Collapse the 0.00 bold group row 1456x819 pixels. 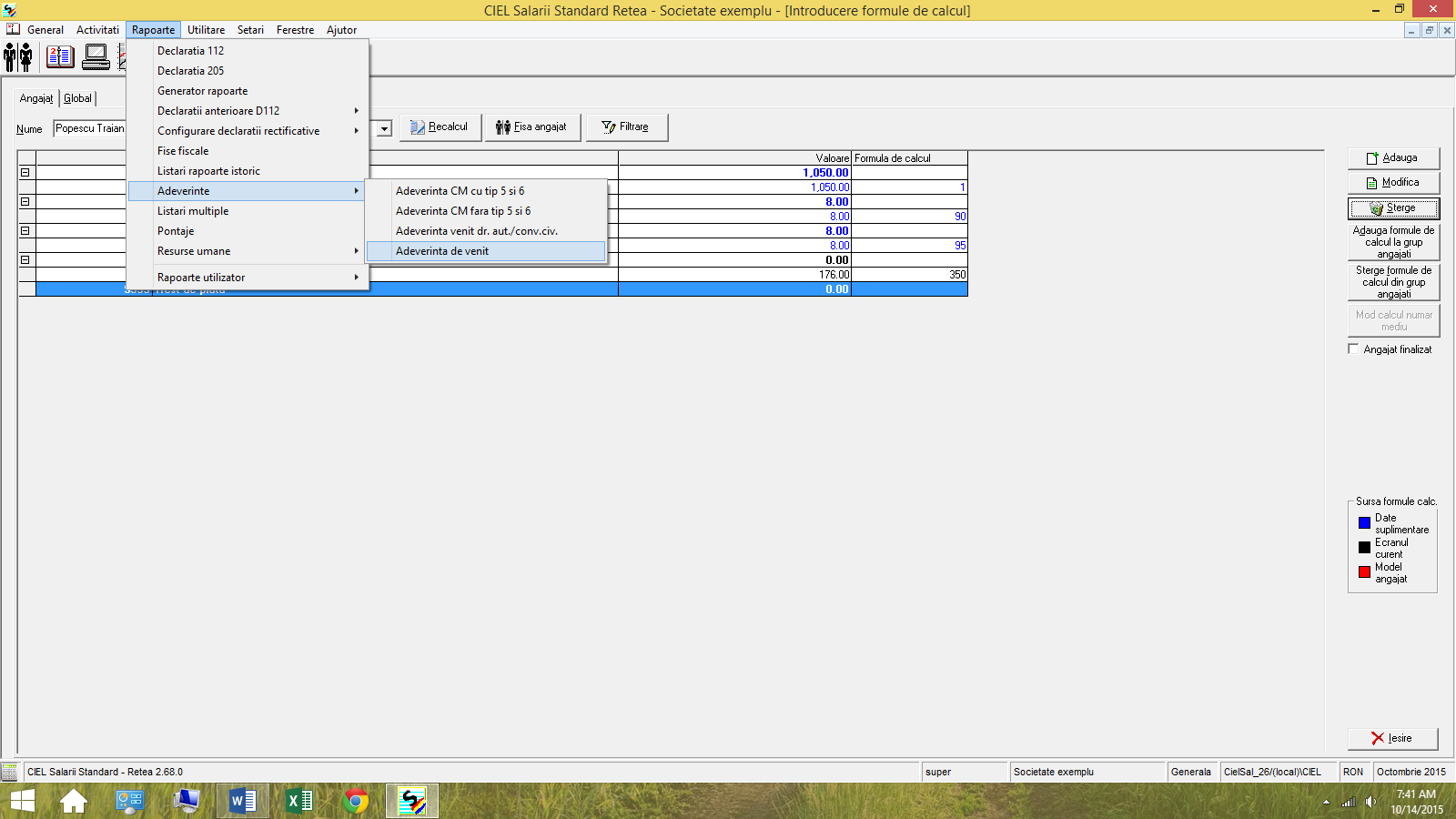pyautogui.click(x=25, y=259)
